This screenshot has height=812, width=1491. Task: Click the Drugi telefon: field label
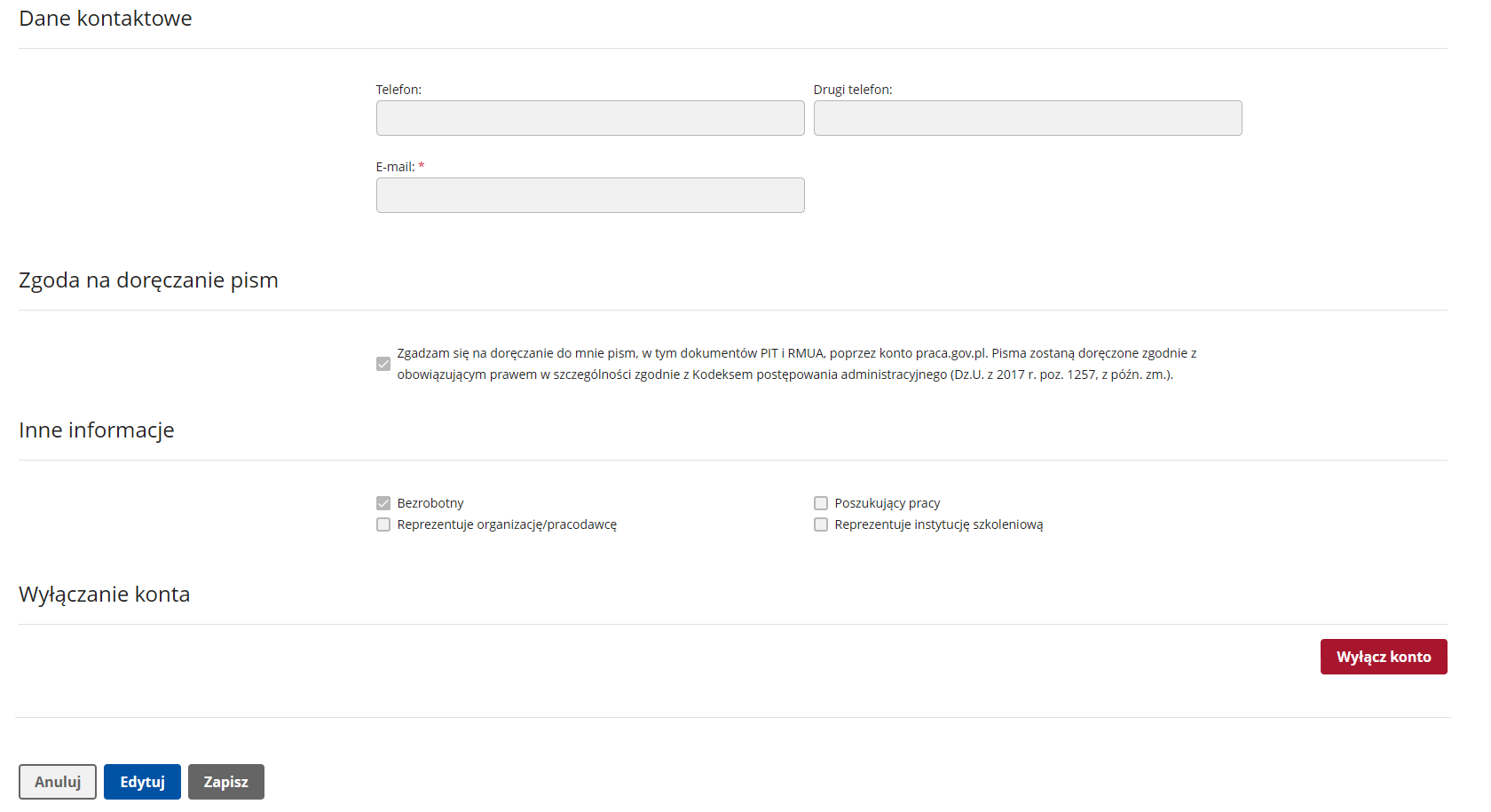pyautogui.click(x=853, y=90)
